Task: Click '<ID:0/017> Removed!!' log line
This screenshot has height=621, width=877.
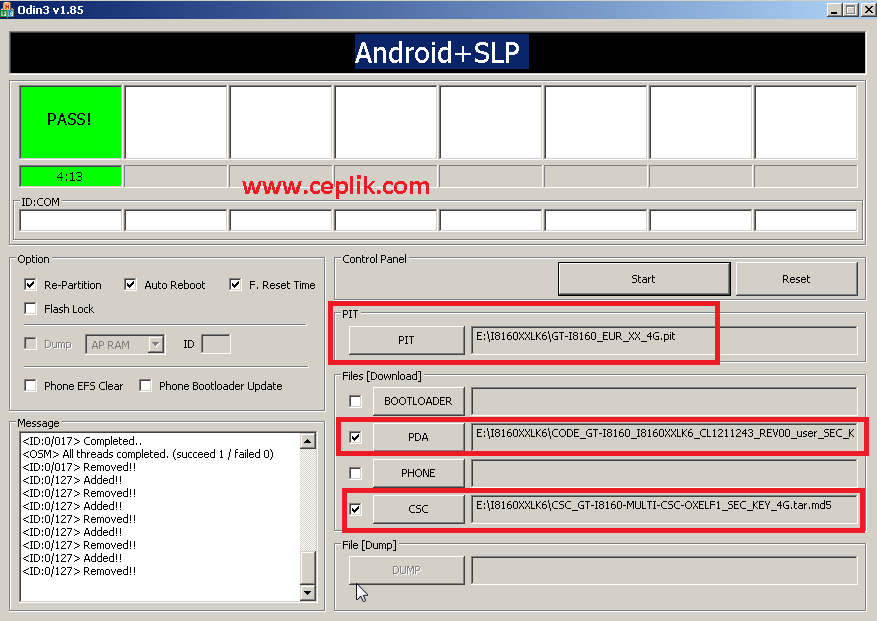Action: 79,467
